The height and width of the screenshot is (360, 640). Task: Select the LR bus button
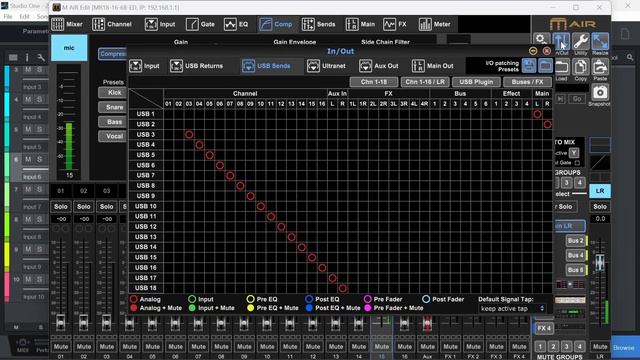click(x=600, y=191)
